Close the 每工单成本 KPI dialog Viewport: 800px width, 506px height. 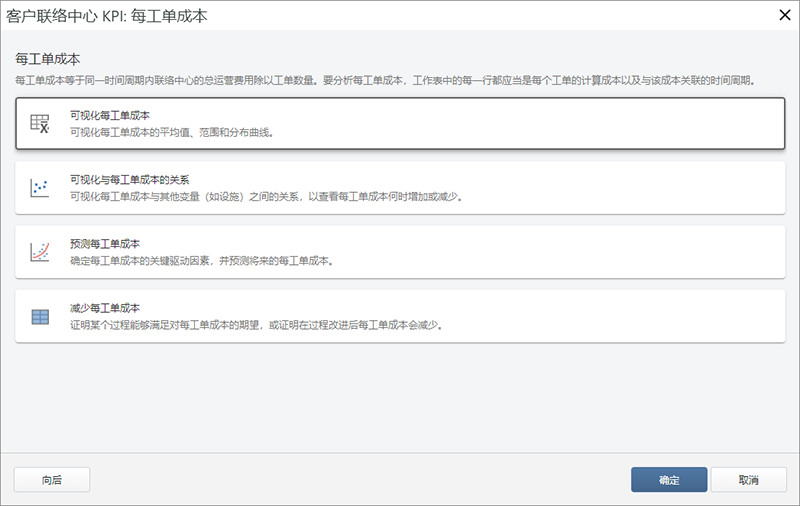[x=780, y=16]
